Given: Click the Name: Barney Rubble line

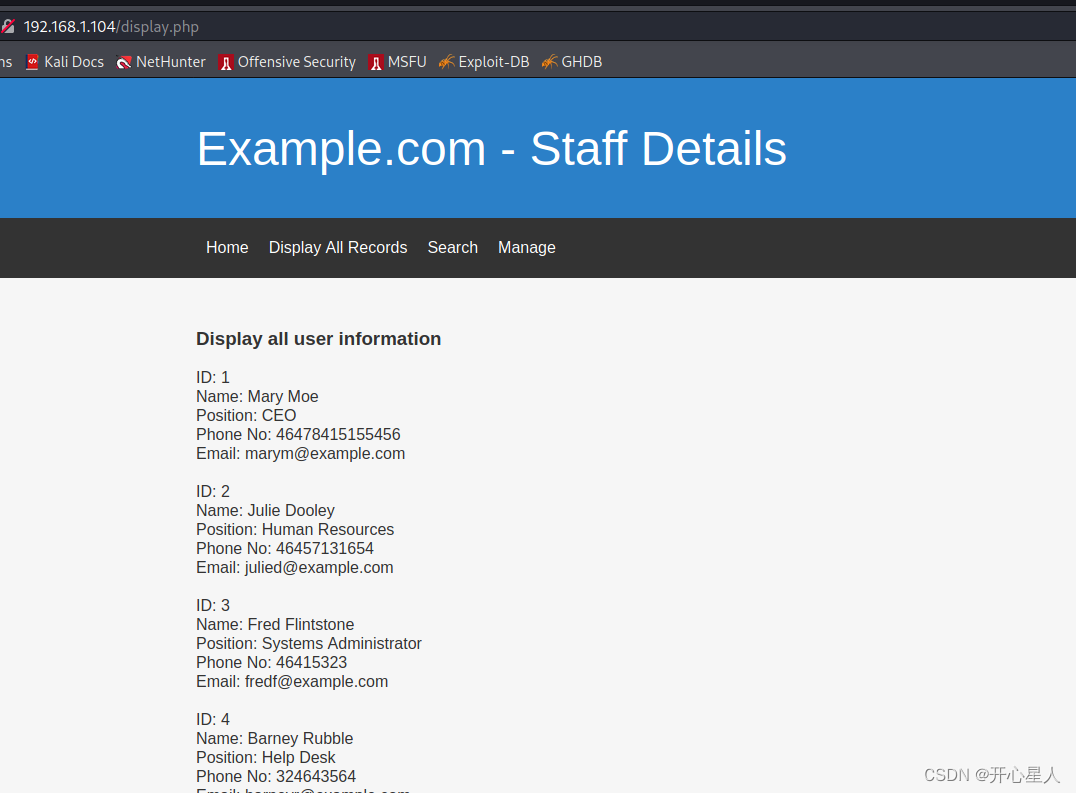Looking at the screenshot, I should [x=274, y=739].
